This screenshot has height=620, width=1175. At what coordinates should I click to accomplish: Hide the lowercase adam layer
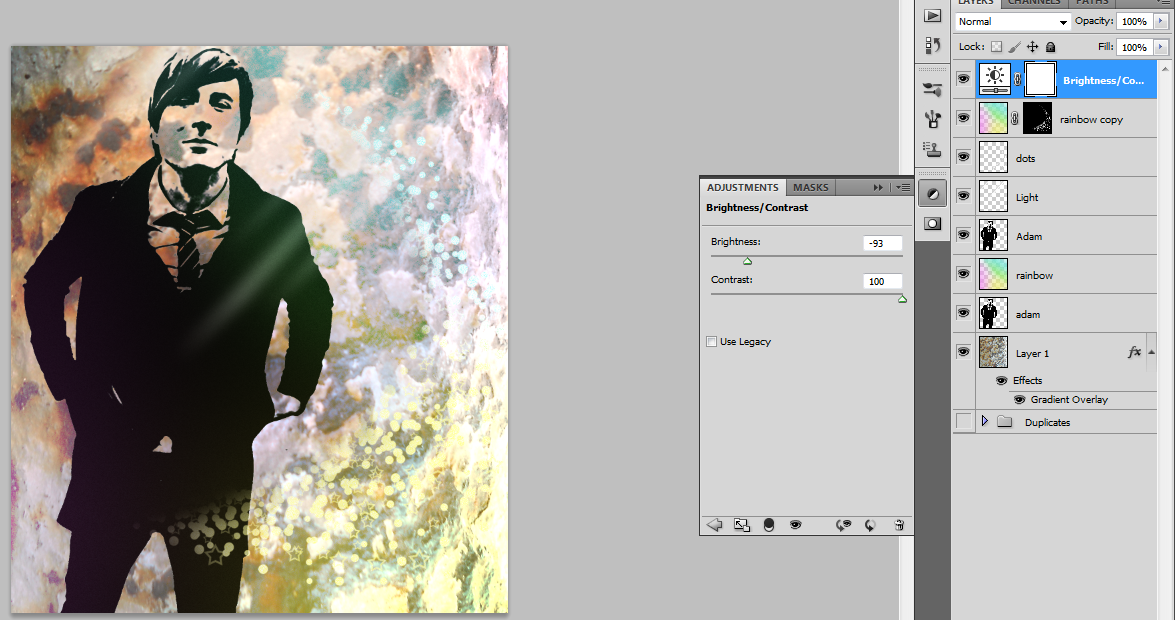[x=964, y=313]
